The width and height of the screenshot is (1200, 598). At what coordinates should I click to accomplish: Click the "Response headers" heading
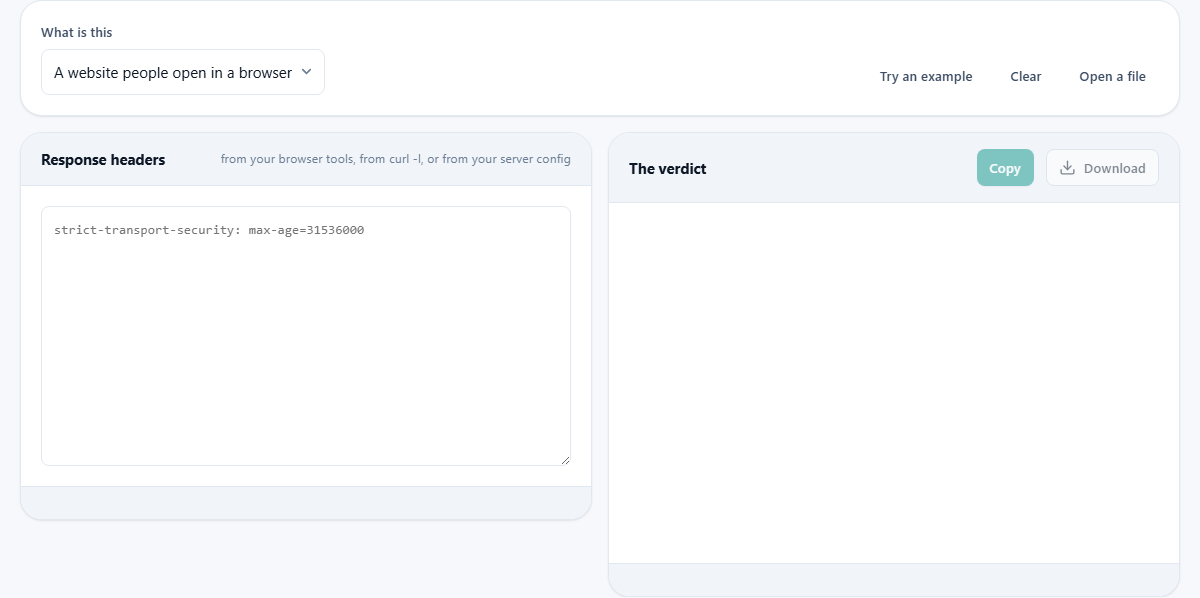point(103,160)
